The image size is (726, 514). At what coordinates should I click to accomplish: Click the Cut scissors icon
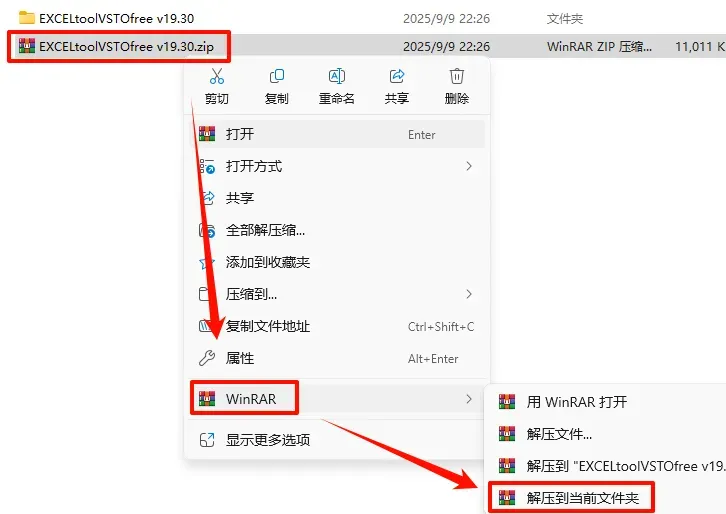click(x=216, y=76)
